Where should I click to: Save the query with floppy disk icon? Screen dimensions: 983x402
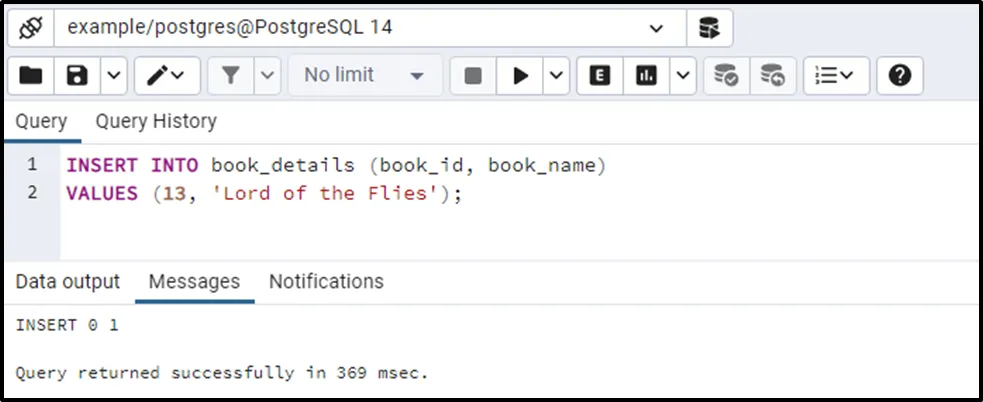click(x=77, y=76)
